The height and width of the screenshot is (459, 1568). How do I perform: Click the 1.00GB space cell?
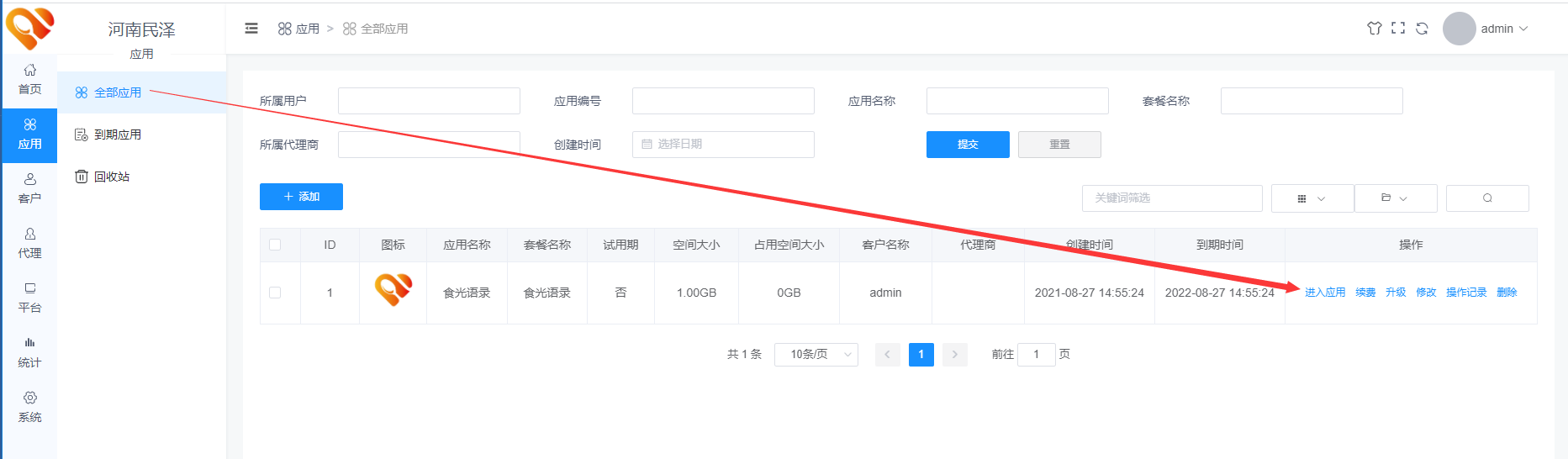click(696, 293)
